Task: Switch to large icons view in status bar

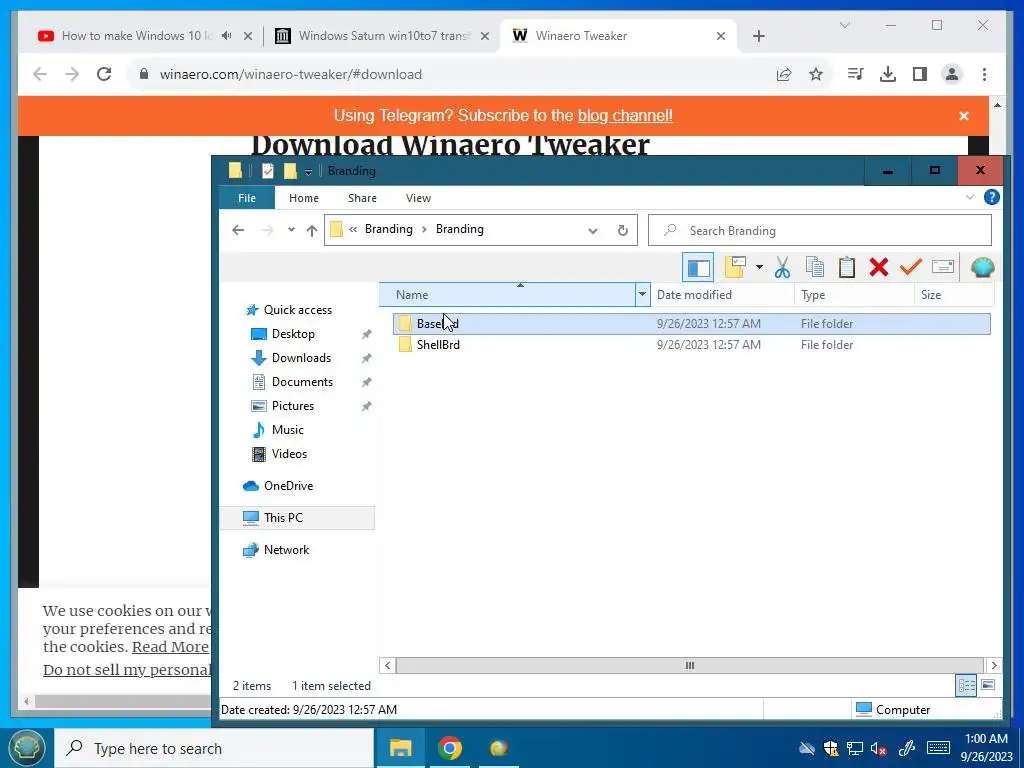Action: click(988, 685)
